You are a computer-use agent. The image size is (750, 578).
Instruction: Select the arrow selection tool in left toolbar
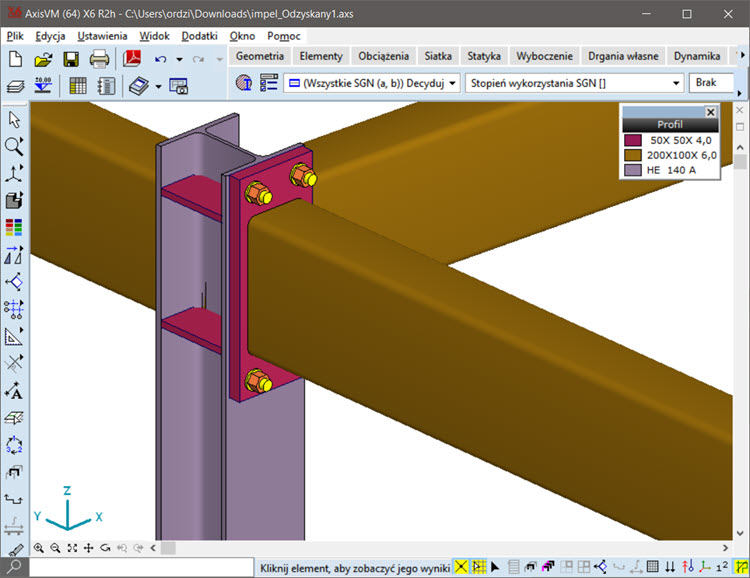click(14, 119)
